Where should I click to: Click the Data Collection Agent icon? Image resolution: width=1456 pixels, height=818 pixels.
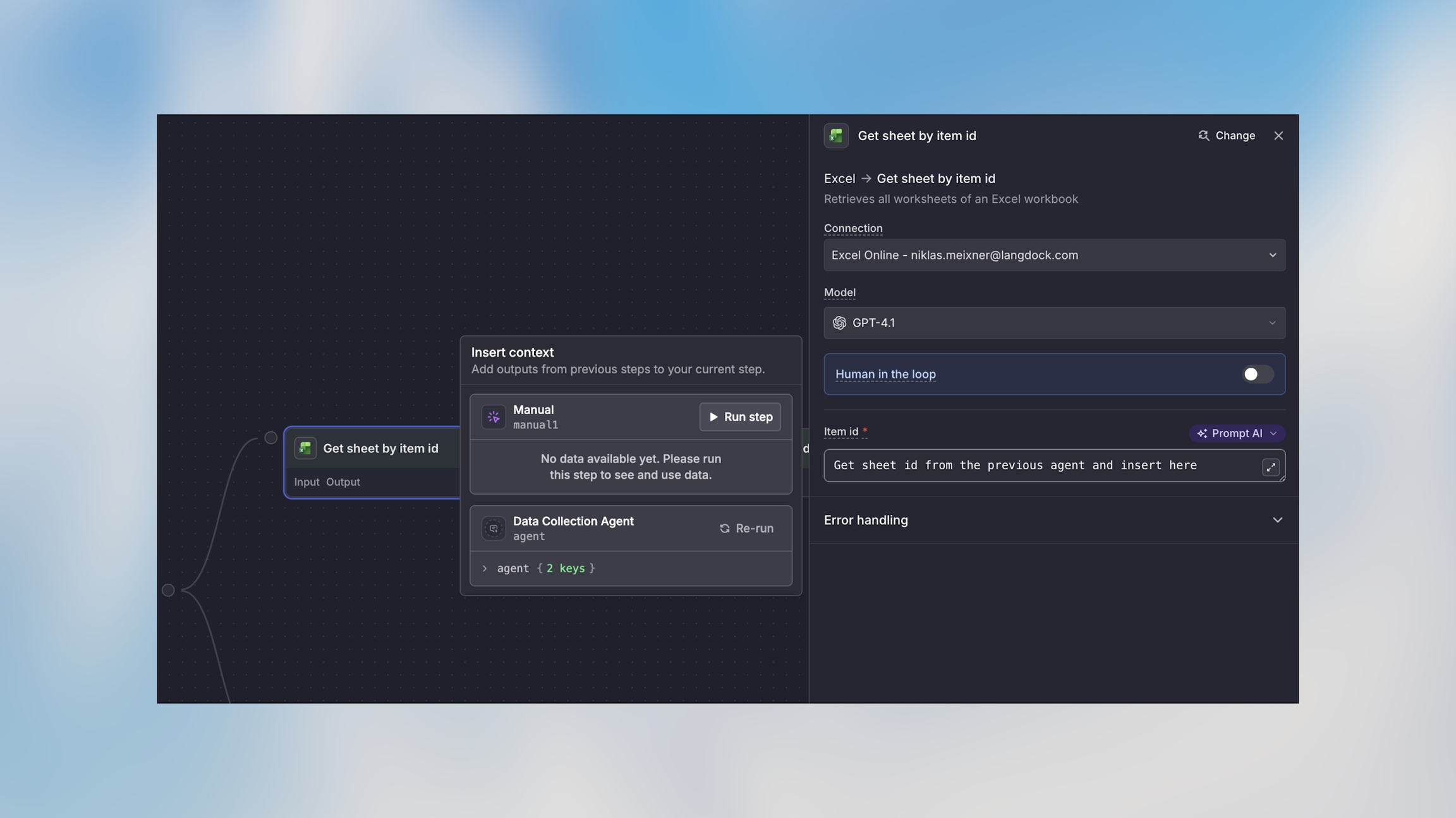pyautogui.click(x=494, y=528)
